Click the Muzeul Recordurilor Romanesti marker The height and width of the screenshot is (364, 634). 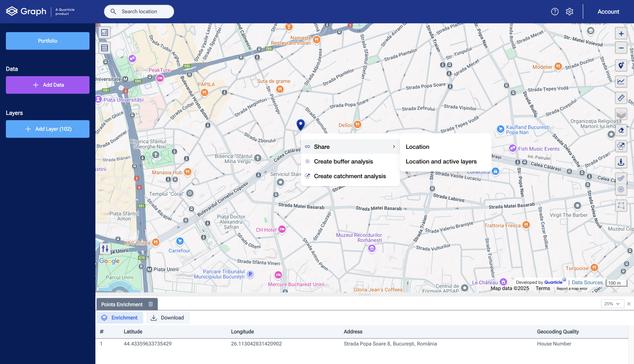[372, 248]
